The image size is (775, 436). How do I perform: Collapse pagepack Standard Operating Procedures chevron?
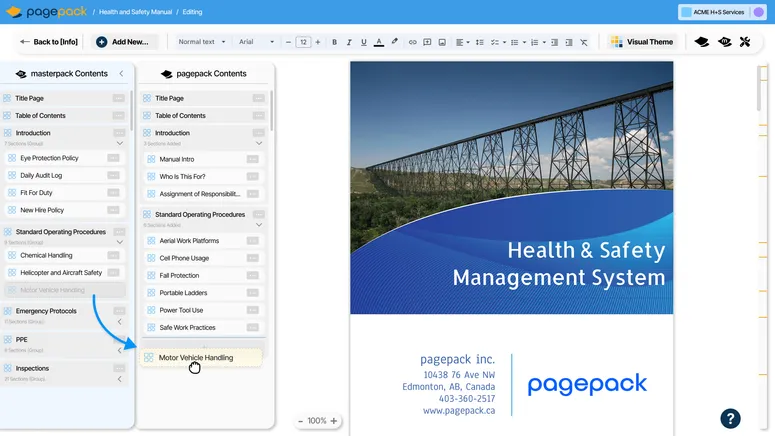pos(259,225)
